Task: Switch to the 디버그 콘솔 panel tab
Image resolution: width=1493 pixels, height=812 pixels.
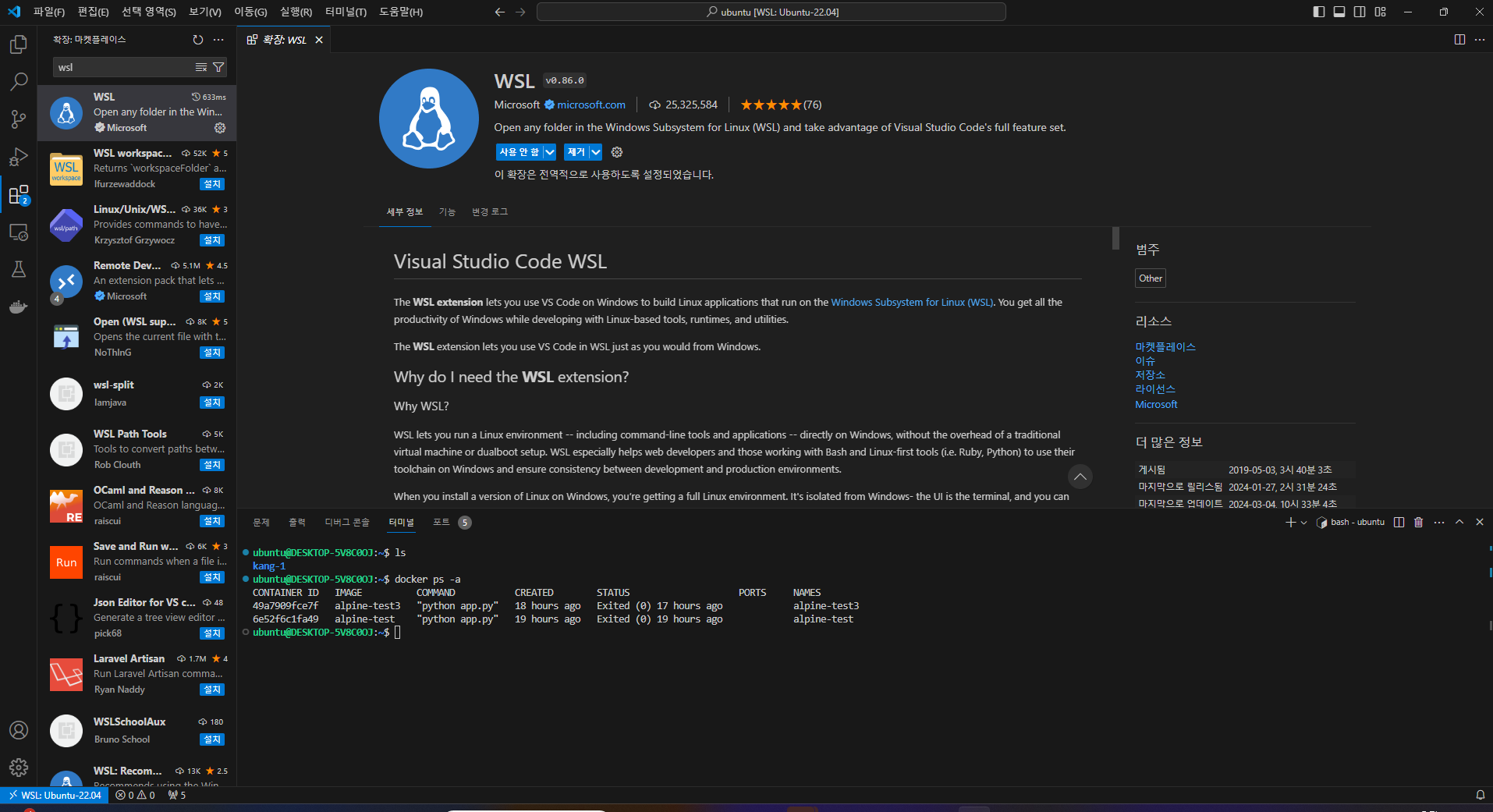Action: [x=347, y=523]
